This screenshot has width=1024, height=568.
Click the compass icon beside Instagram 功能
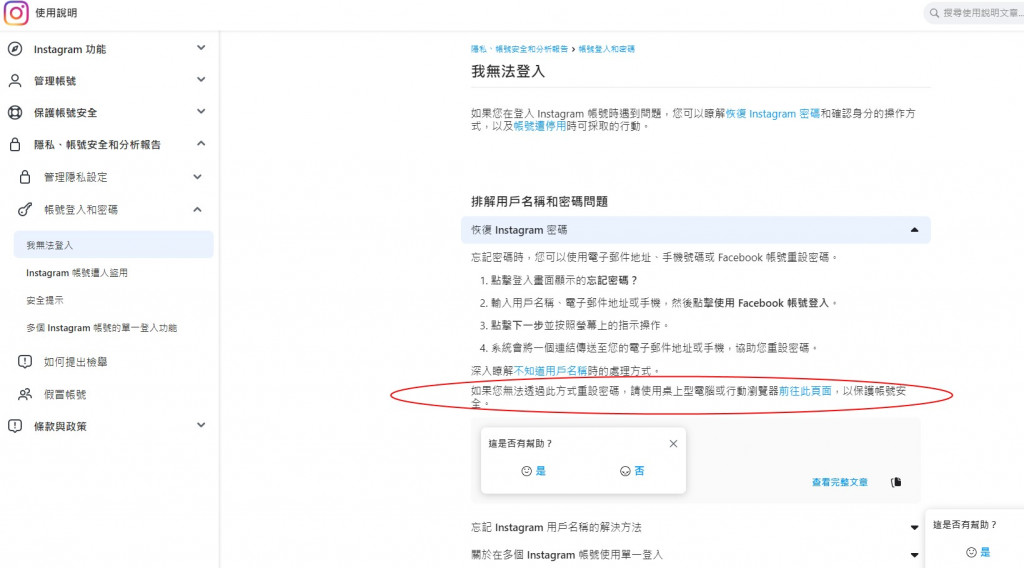click(14, 49)
